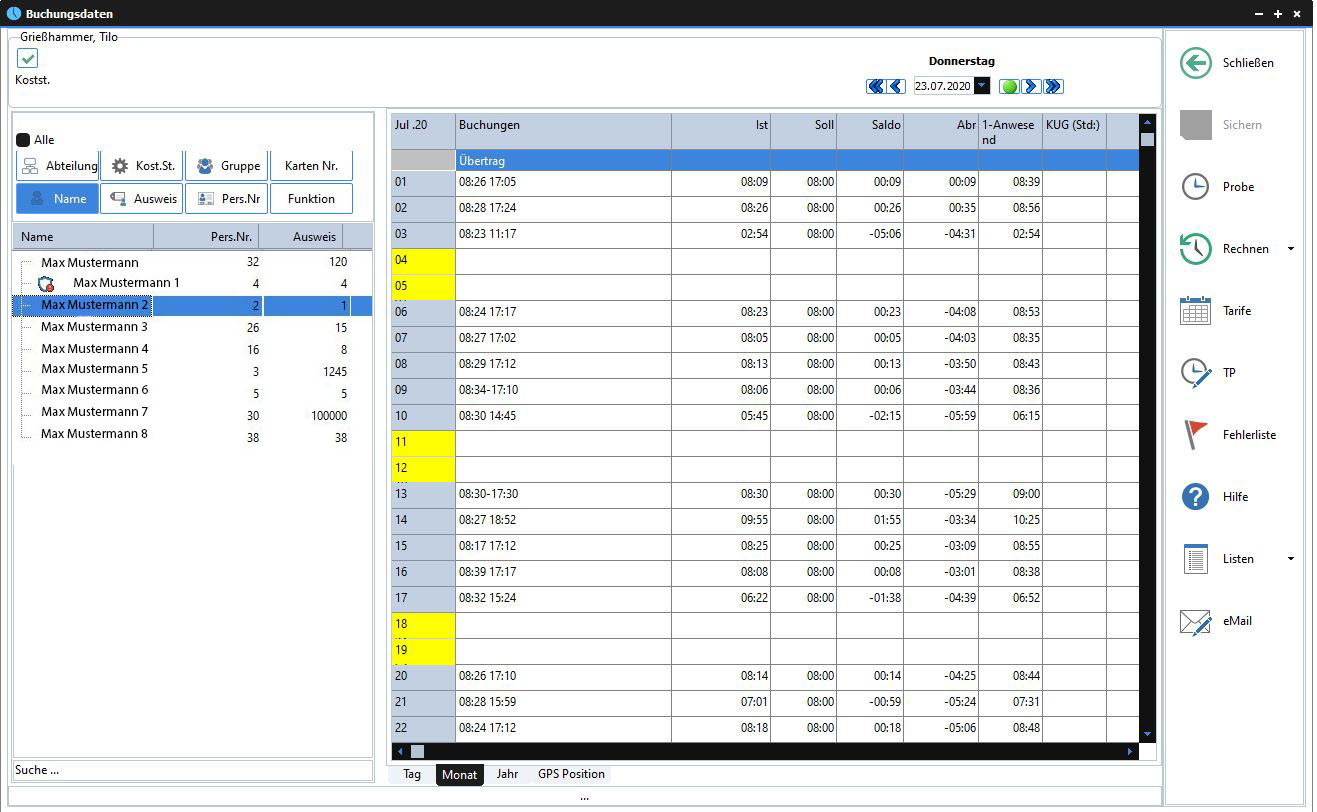Click the Schließen back-arrow icon
The height and width of the screenshot is (812, 1317).
[1195, 63]
